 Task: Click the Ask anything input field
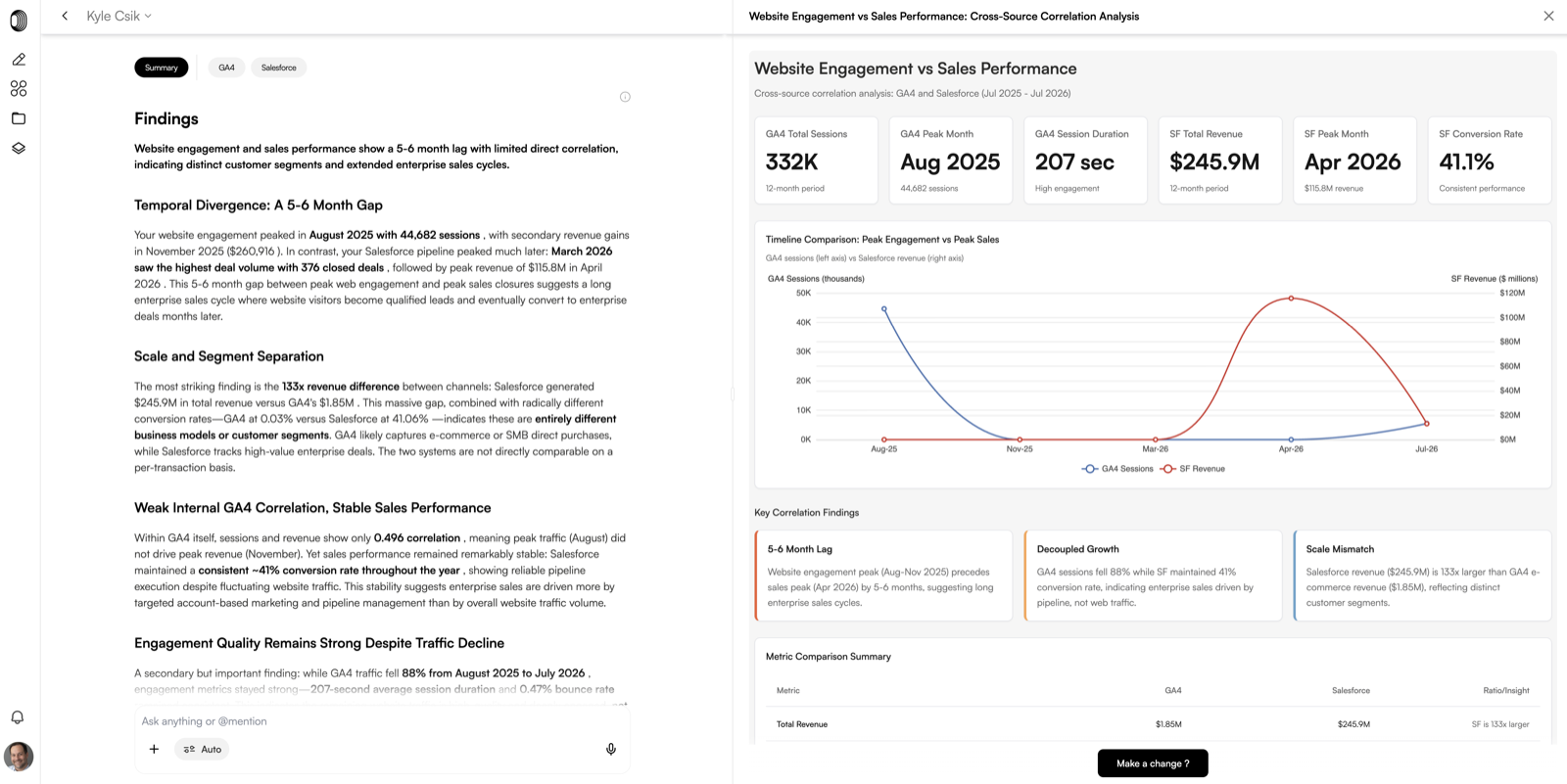(382, 721)
